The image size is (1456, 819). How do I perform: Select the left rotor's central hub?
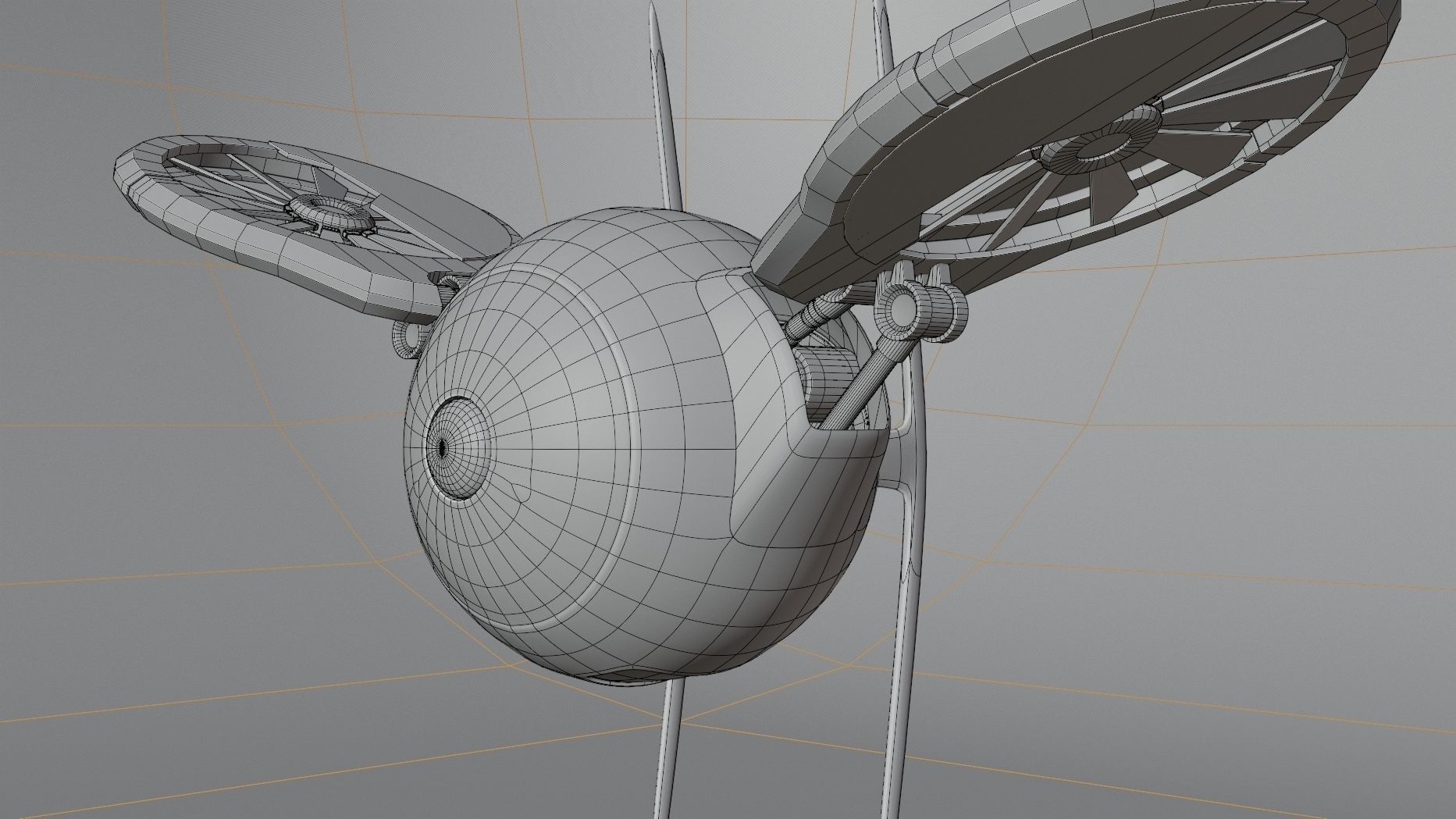333,213
